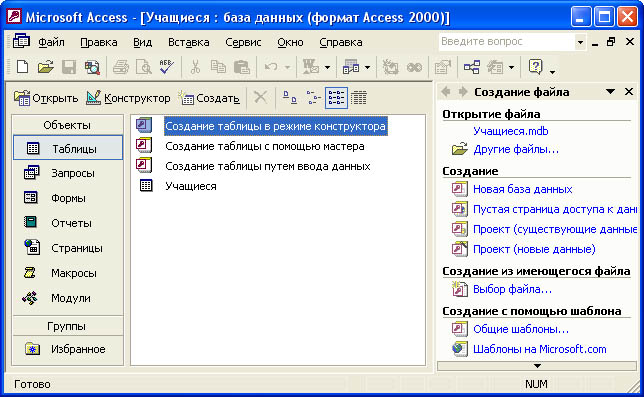Click Шаблоны на Microsoft.com link
Image resolution: width=644 pixels, height=397 pixels.
540,349
